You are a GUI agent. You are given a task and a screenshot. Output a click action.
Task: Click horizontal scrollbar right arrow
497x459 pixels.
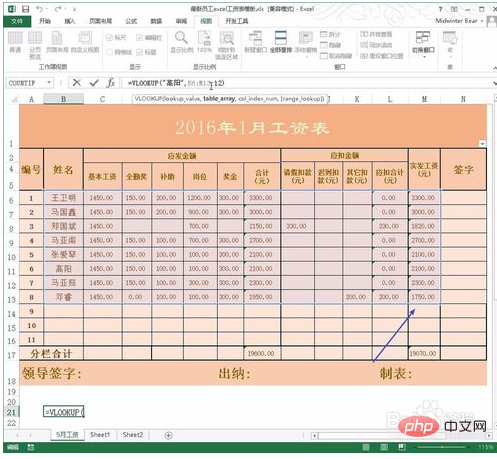(x=489, y=435)
